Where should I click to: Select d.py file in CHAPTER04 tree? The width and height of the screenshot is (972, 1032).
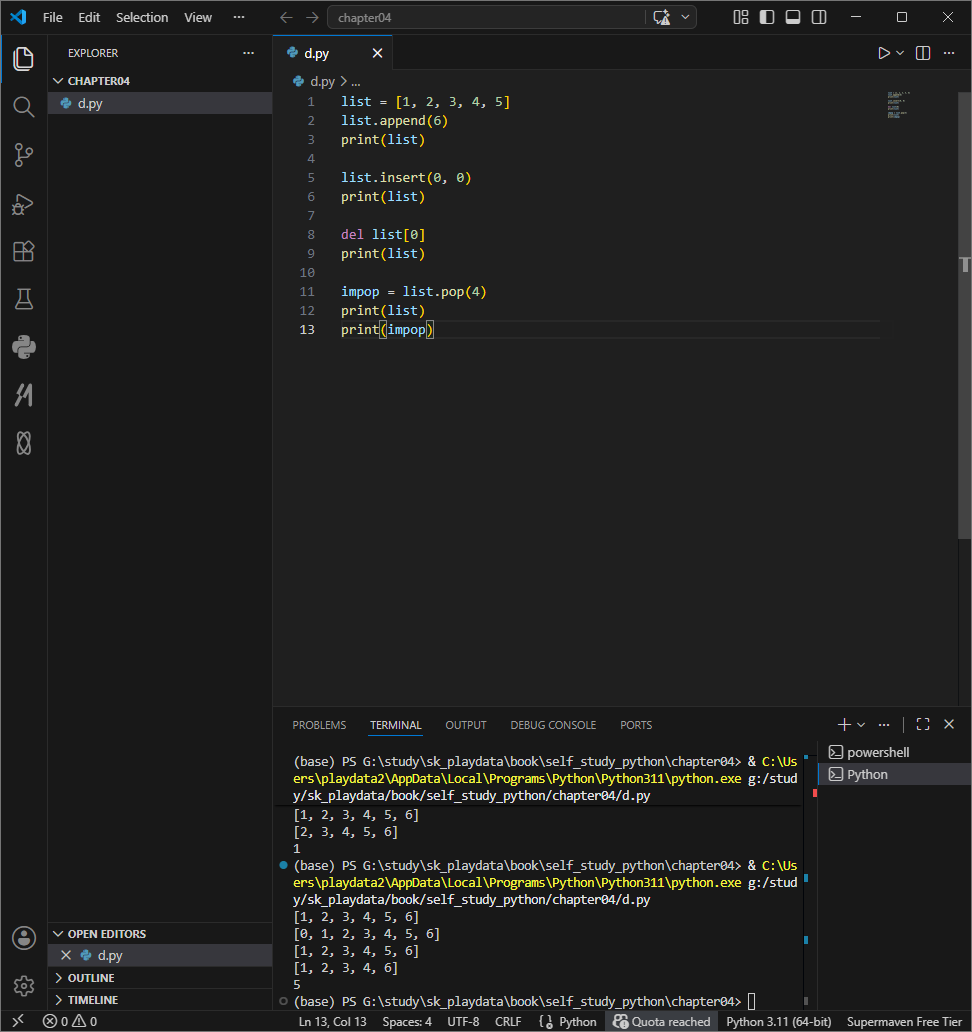pyautogui.click(x=160, y=103)
